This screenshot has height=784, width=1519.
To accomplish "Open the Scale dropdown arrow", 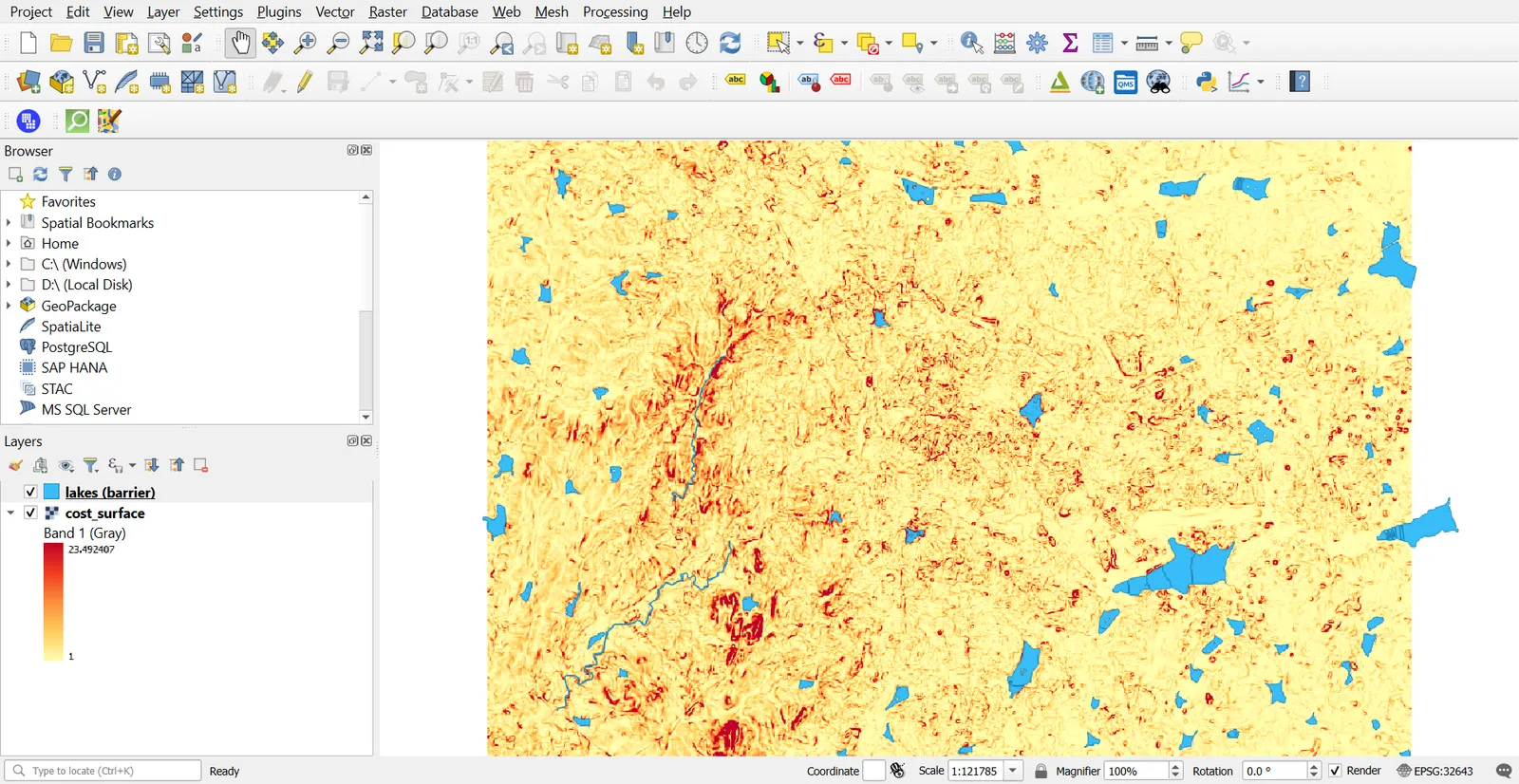I will click(x=1014, y=771).
